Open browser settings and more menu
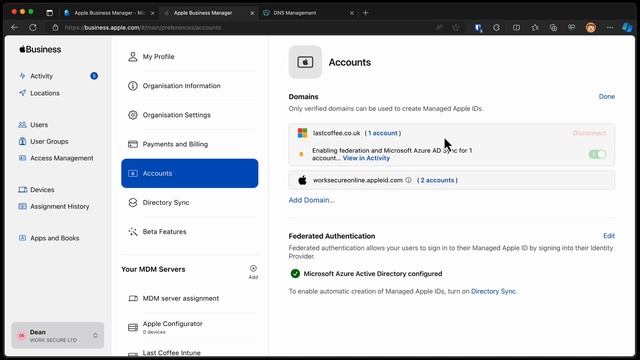The image size is (640, 360). click(610, 28)
